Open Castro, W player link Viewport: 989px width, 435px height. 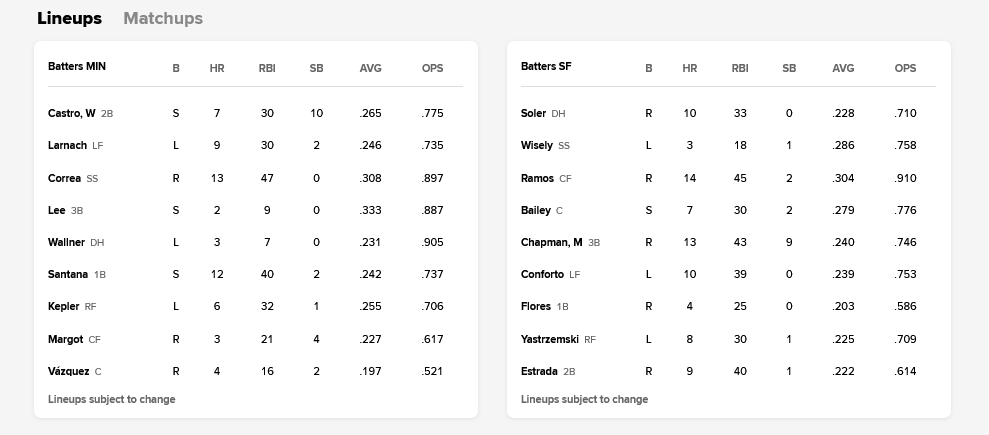tap(72, 113)
